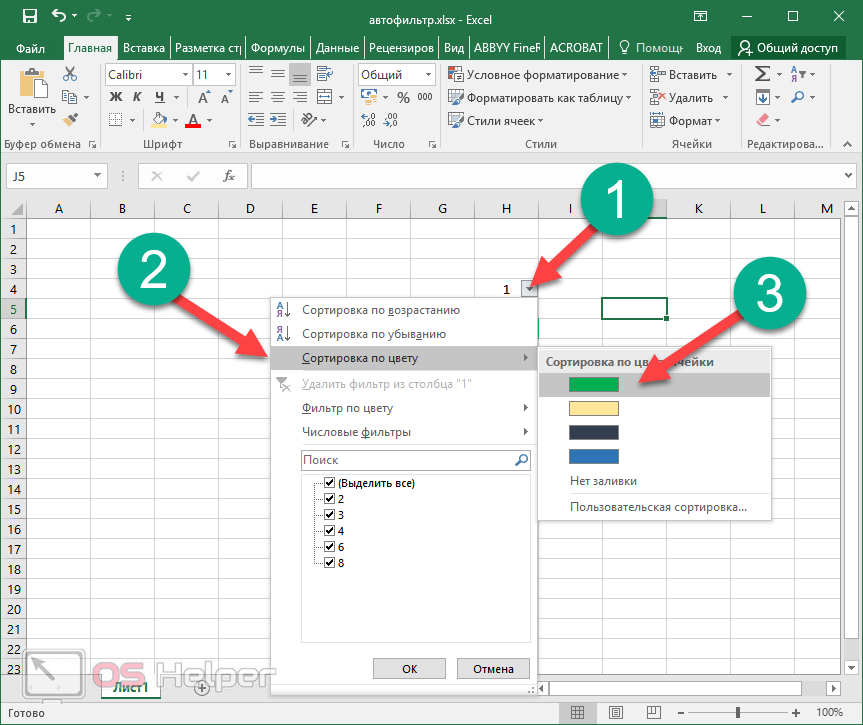
Task: Click the Отмена button
Action: pyautogui.click(x=492, y=669)
